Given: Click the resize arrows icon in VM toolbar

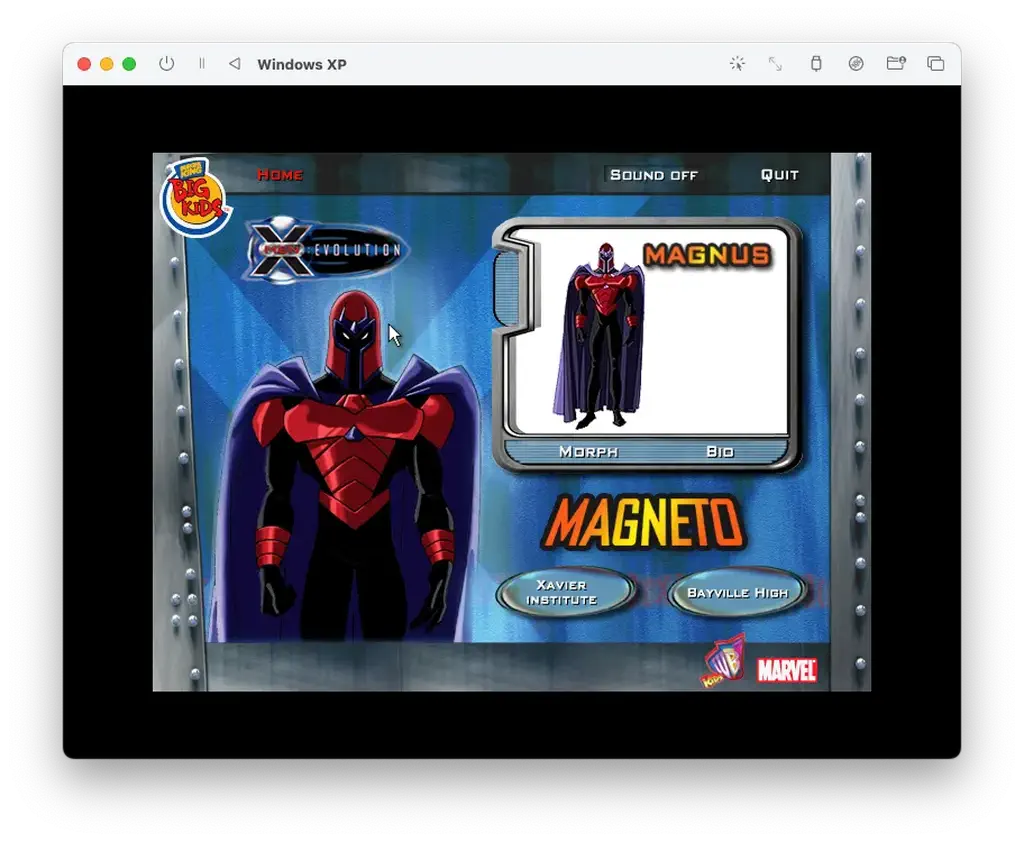Looking at the screenshot, I should click(x=775, y=63).
